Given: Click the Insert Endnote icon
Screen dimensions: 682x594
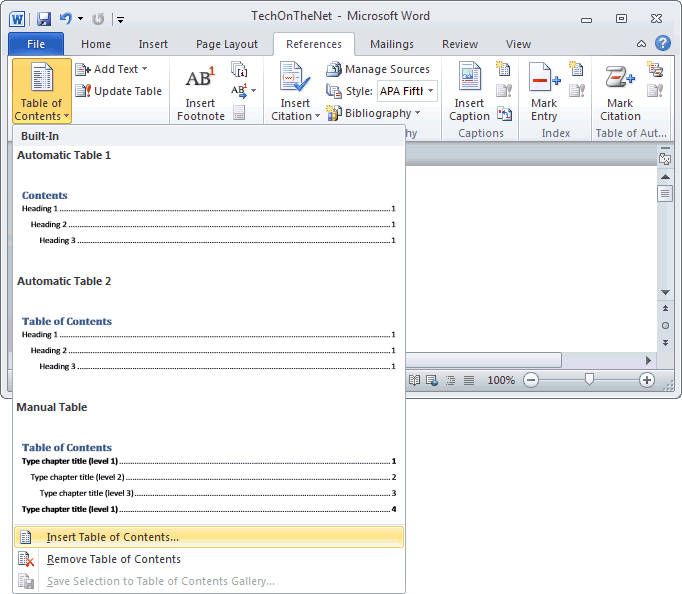Looking at the screenshot, I should coord(239,70).
